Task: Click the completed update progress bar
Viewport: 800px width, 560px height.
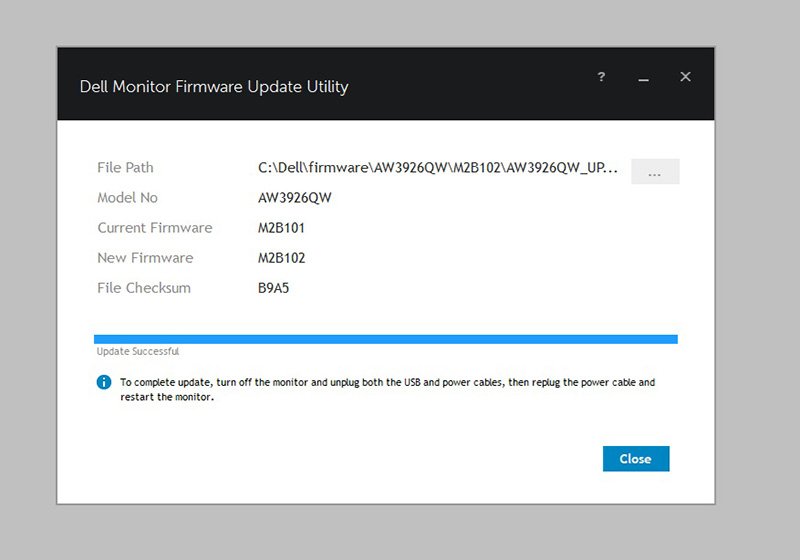Action: (x=386, y=339)
